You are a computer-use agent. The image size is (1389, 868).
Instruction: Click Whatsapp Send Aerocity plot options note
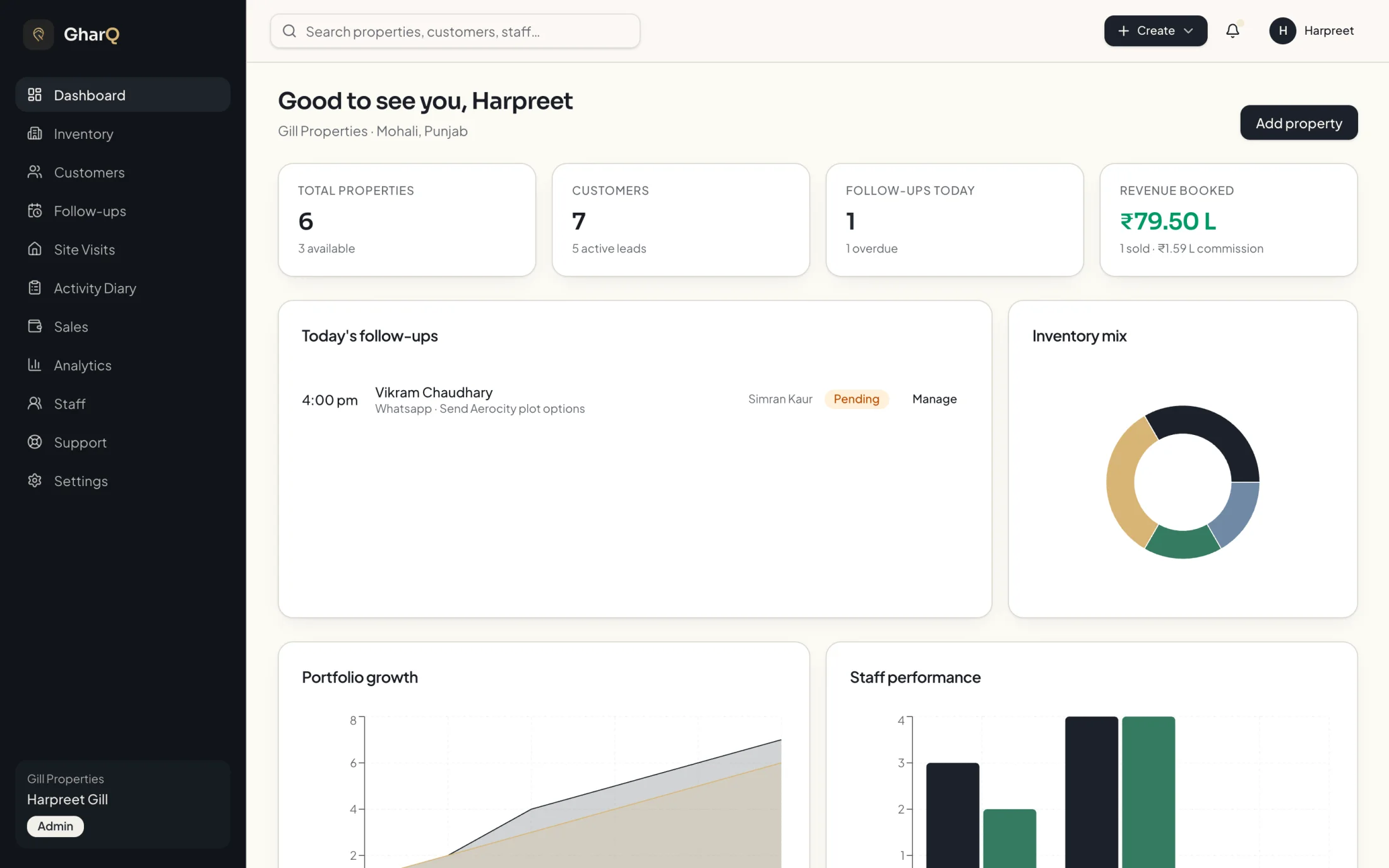(x=480, y=408)
